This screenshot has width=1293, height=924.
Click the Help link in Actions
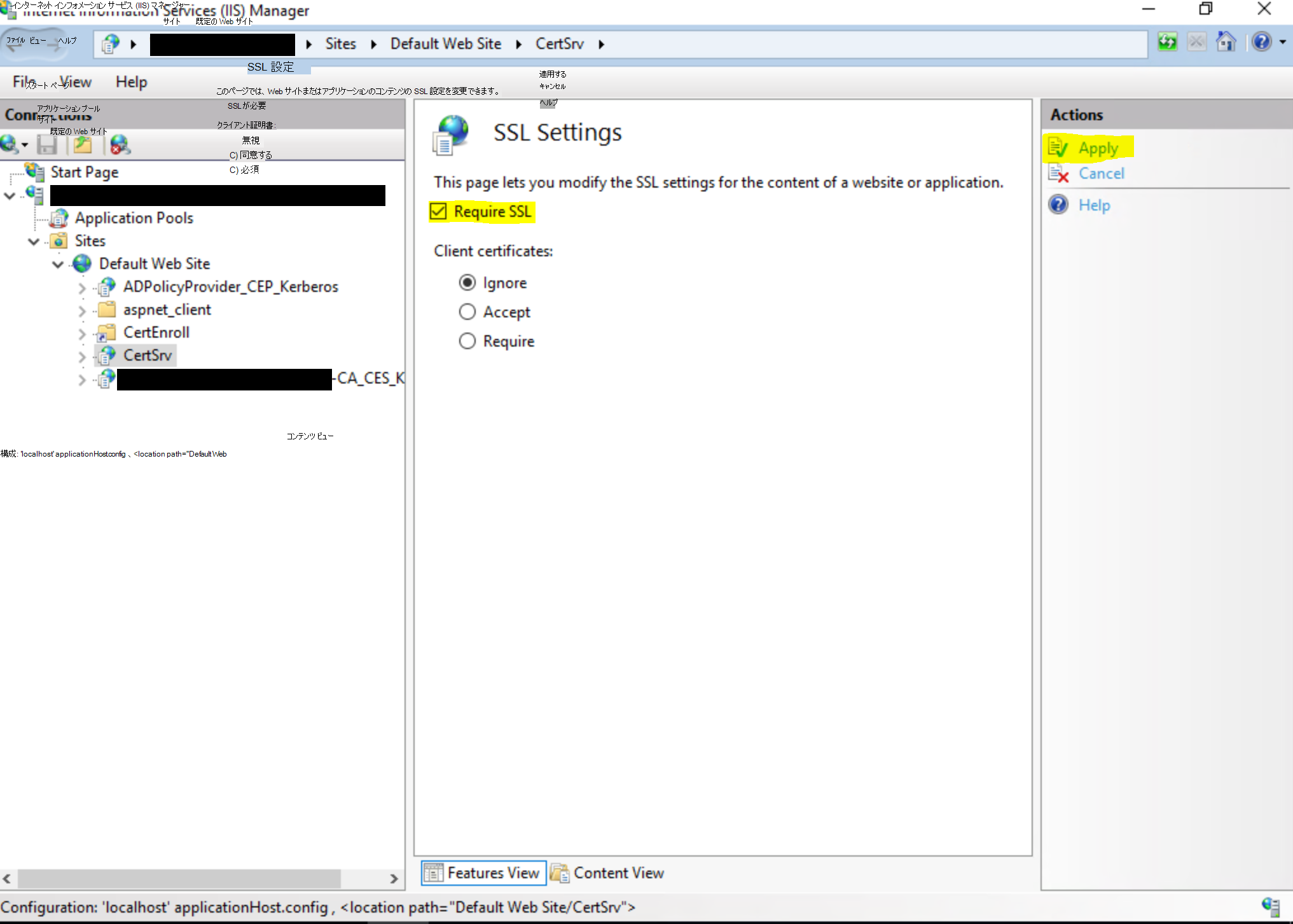click(x=1094, y=205)
